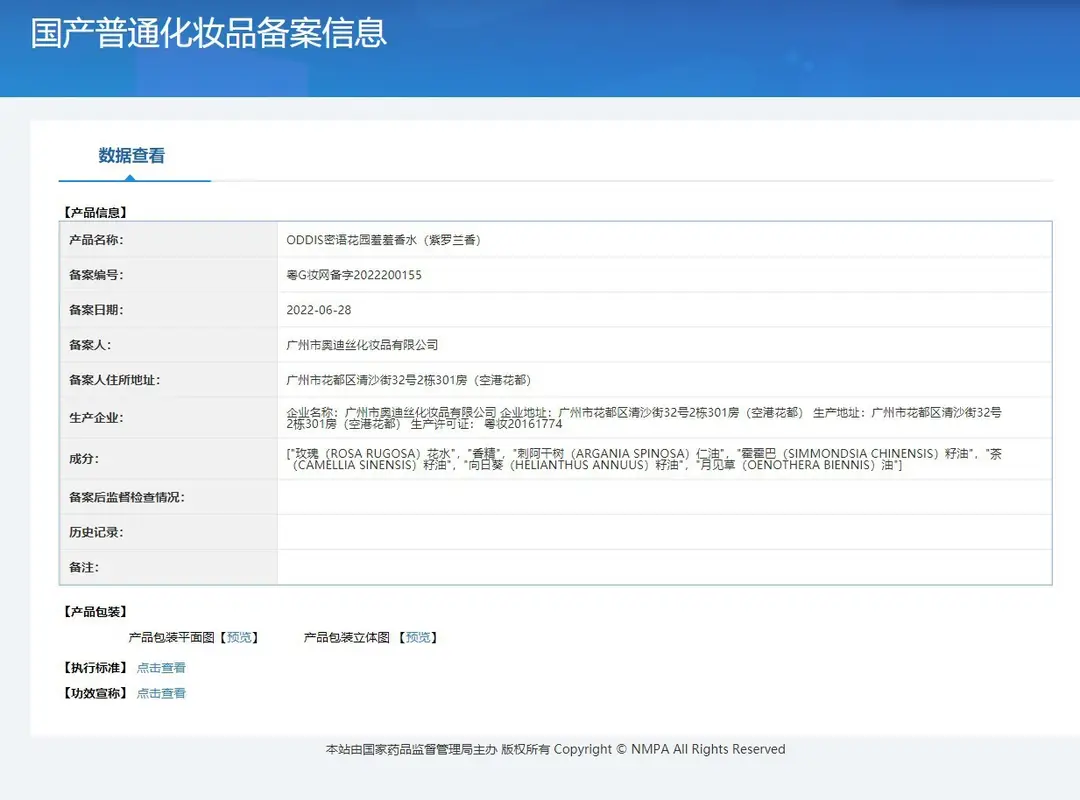Click 预览 link for 产品包装平面图
The image size is (1080, 800).
point(239,637)
